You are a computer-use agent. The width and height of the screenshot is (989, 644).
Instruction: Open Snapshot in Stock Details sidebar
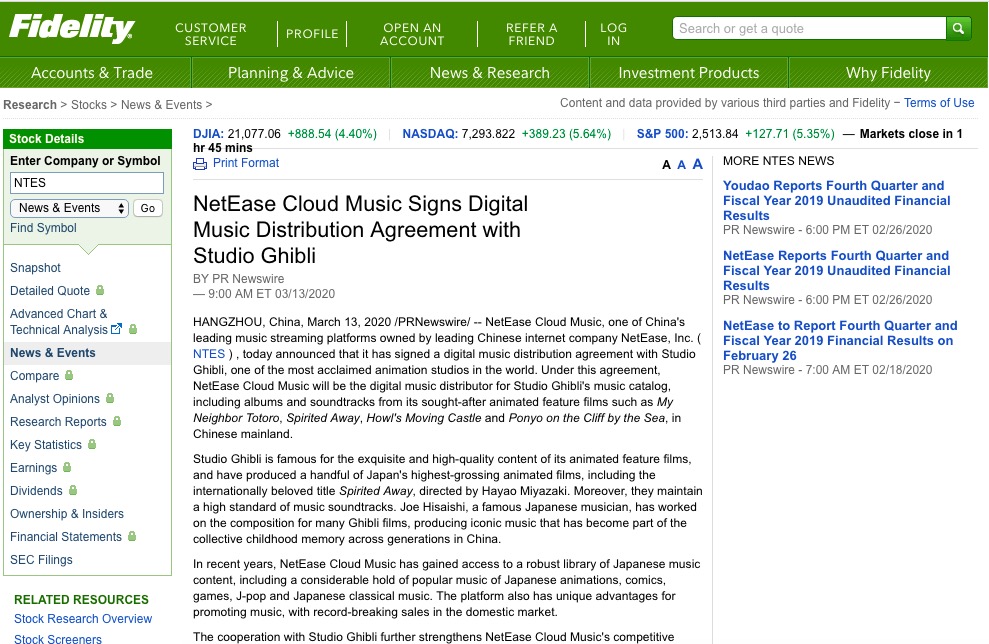[35, 267]
